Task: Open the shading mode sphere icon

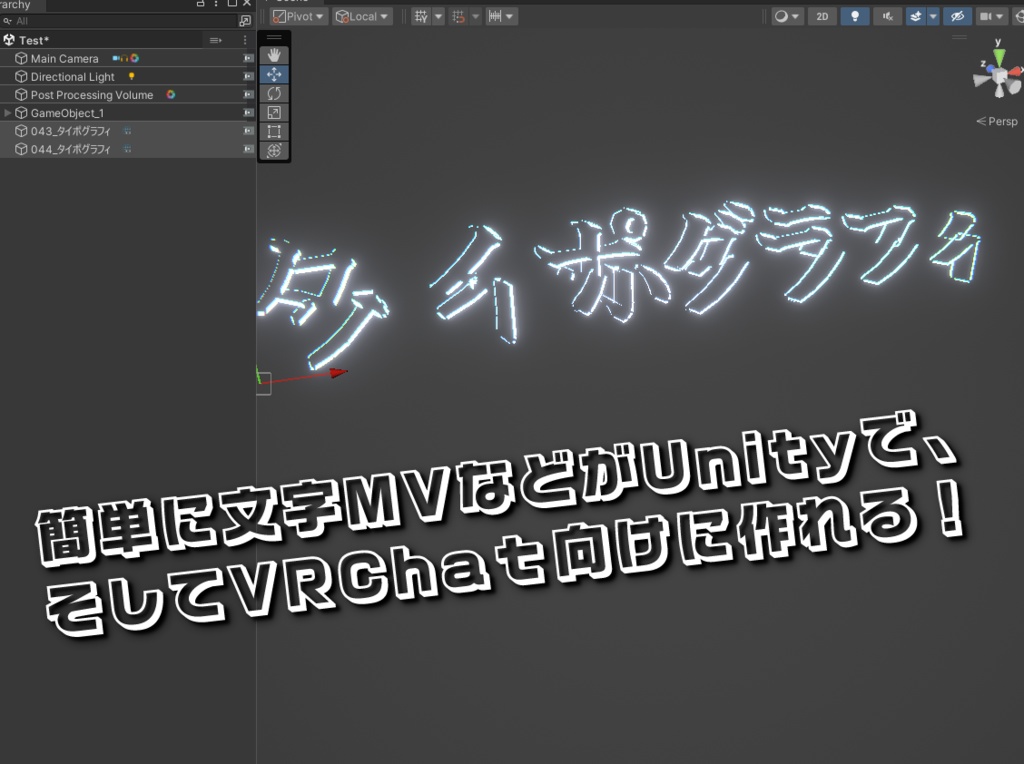Action: tap(781, 16)
